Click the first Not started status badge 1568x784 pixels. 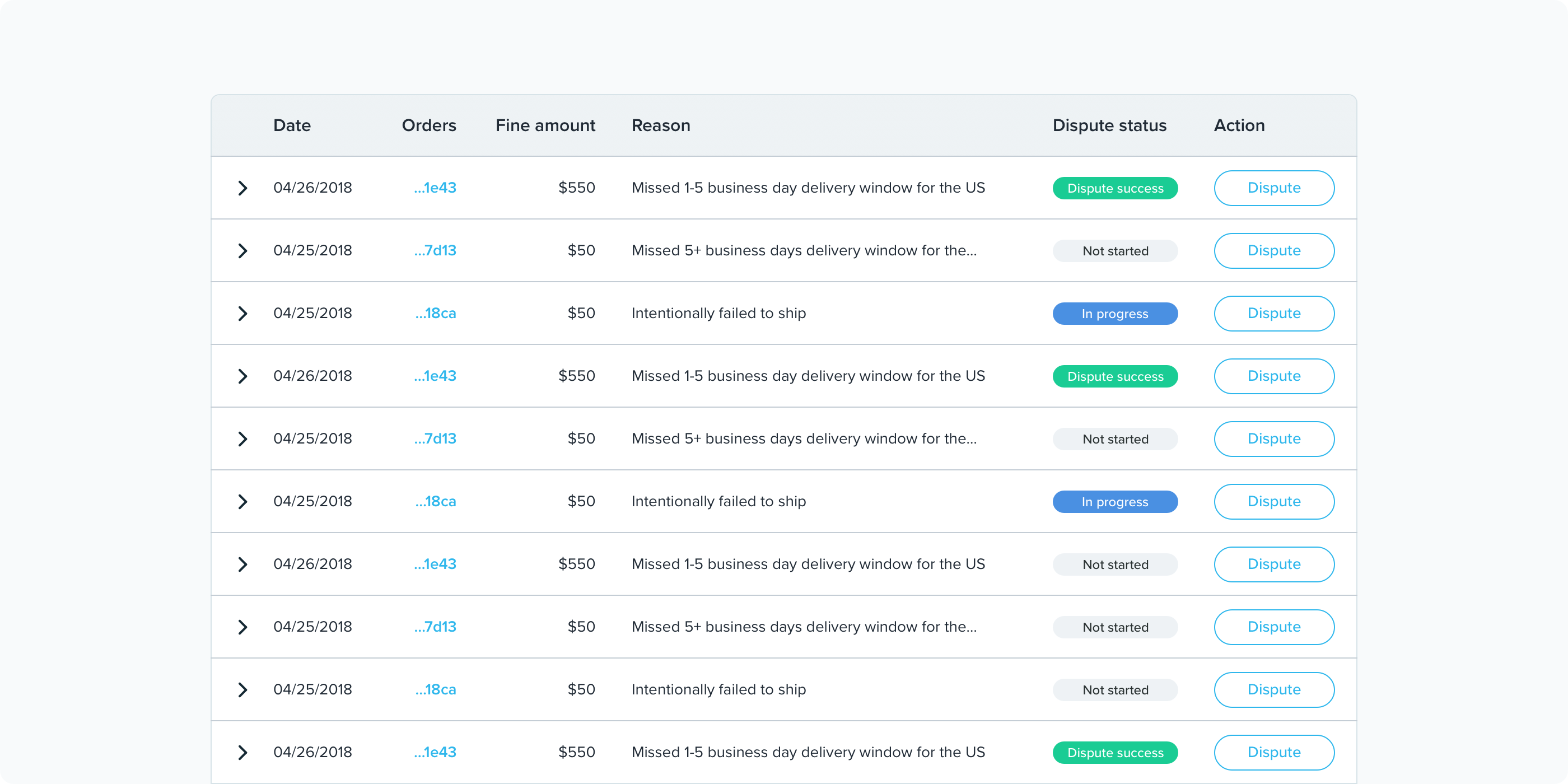click(x=1114, y=251)
